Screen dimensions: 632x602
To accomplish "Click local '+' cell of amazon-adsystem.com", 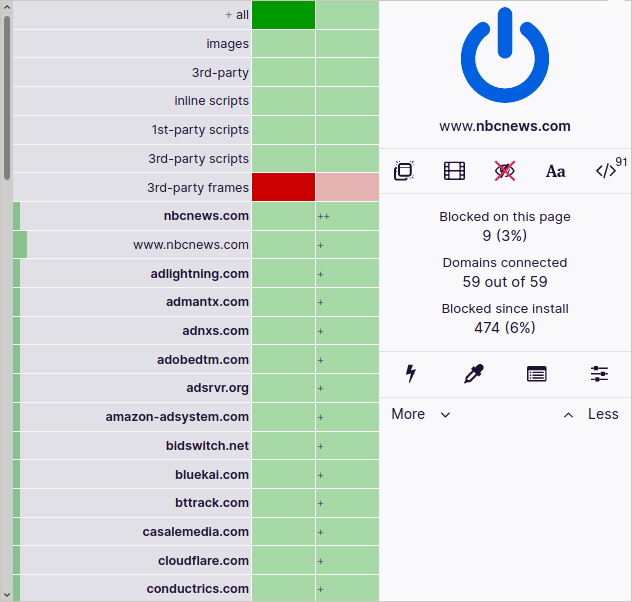I will coord(347,417).
